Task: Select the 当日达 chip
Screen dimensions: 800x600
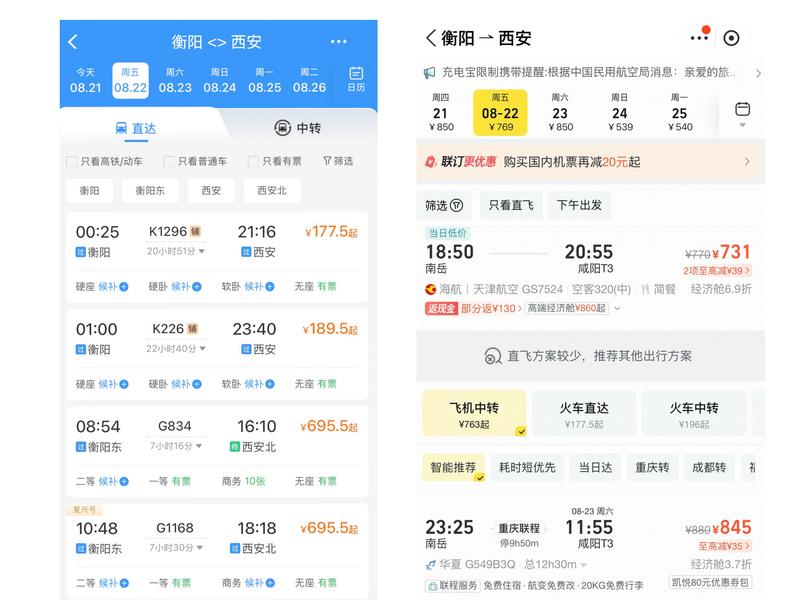Action: click(595, 467)
